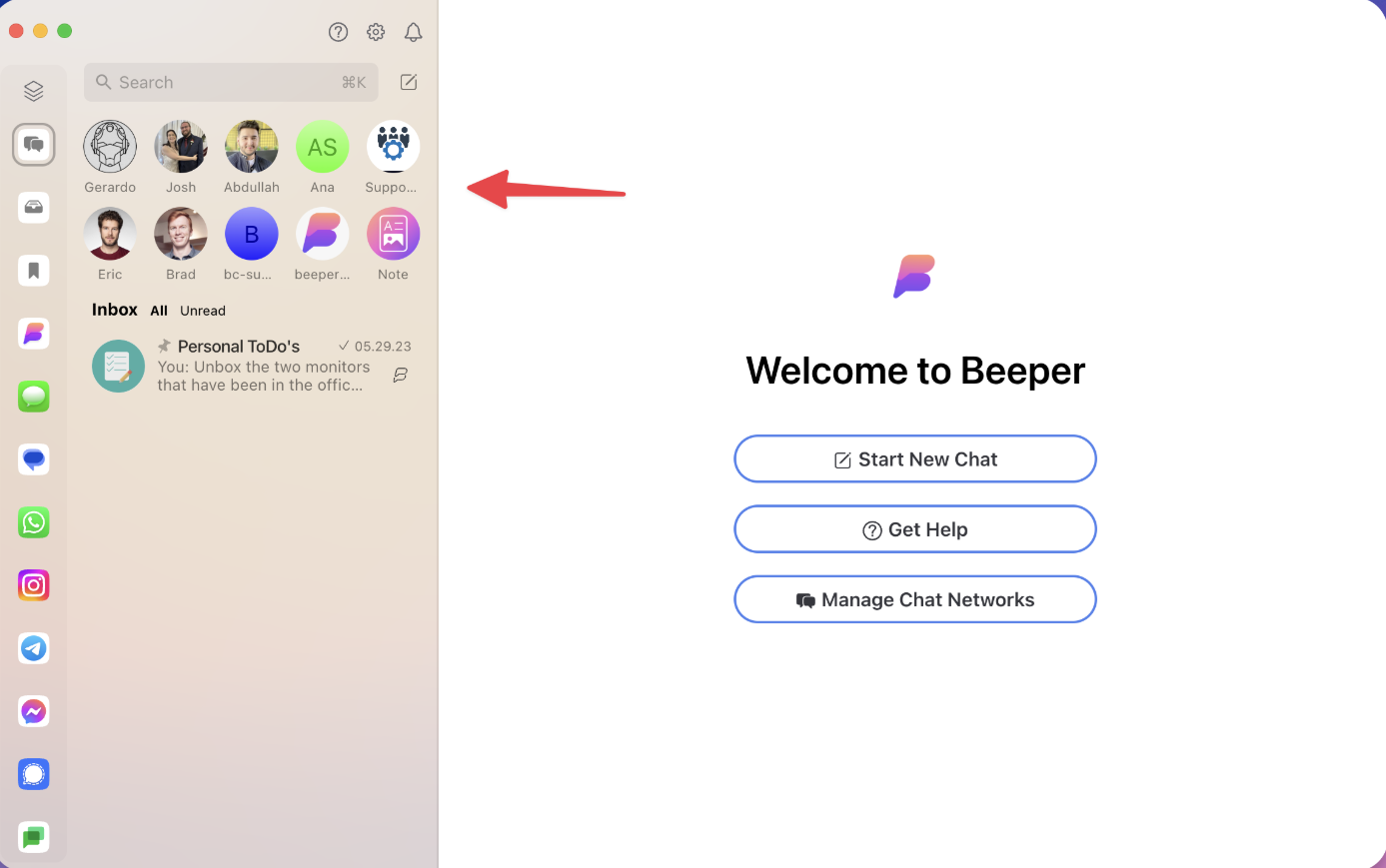1386x868 pixels.
Task: Click the Beeper logo above welcome text
Action: pyautogui.click(x=913, y=277)
